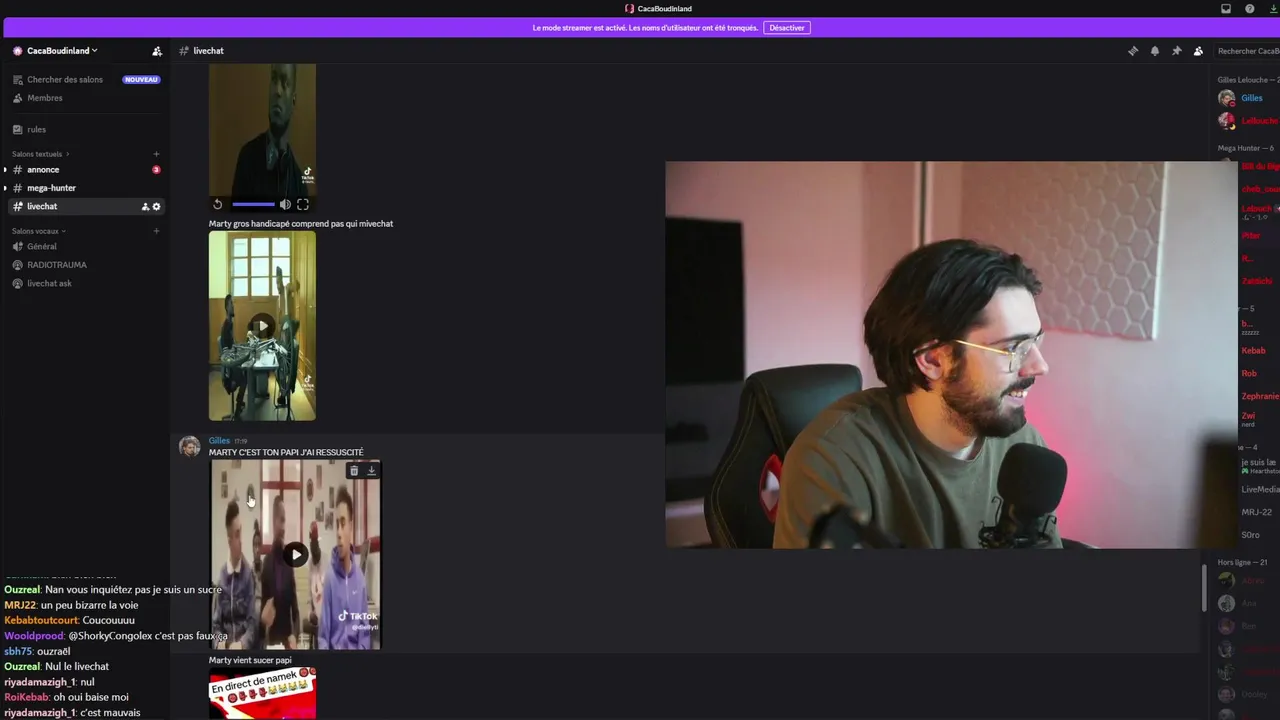This screenshot has height=720, width=1280.
Task: Open the CacaBoudinland server dropdown menu
Action: [x=62, y=51]
